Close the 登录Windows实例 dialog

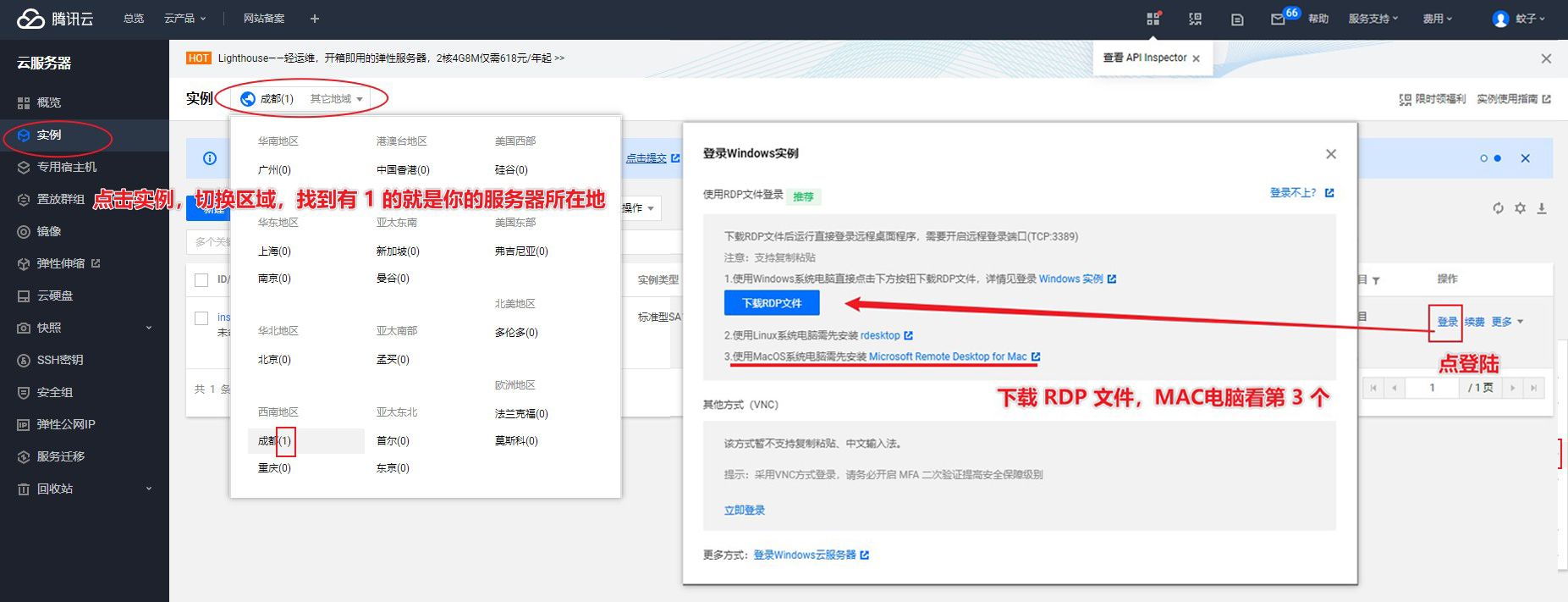pyautogui.click(x=1331, y=154)
